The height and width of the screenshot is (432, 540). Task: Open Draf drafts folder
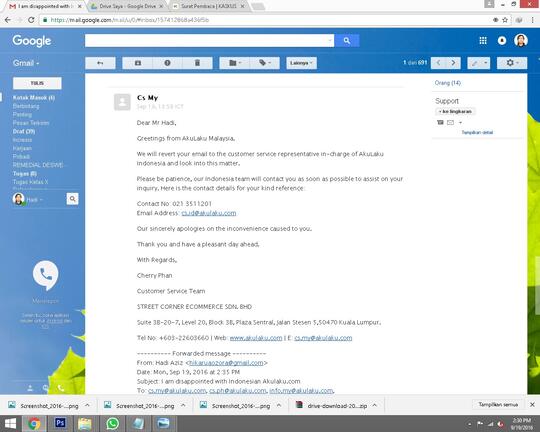(x=24, y=131)
